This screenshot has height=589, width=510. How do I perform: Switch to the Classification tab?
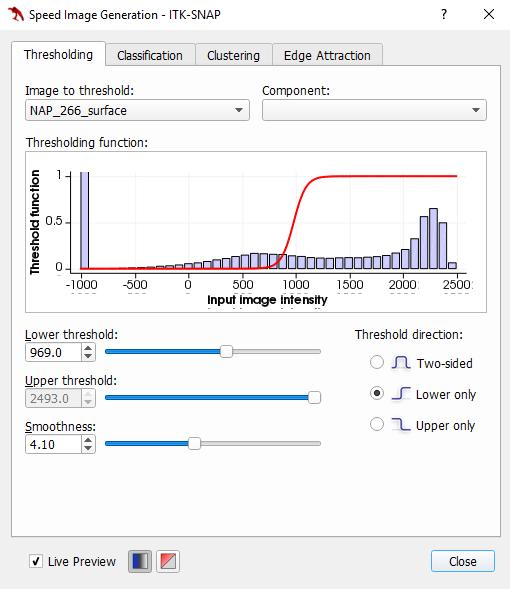coord(150,56)
